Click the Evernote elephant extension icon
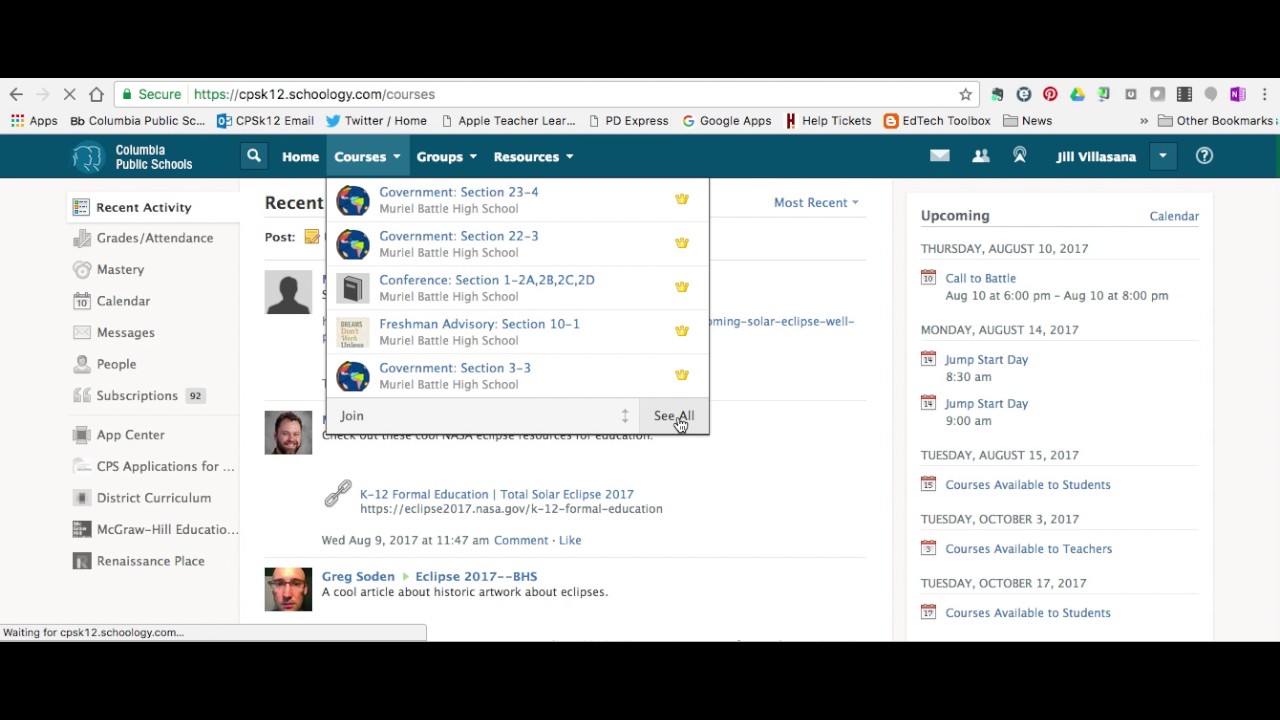The height and width of the screenshot is (720, 1280). click(997, 94)
